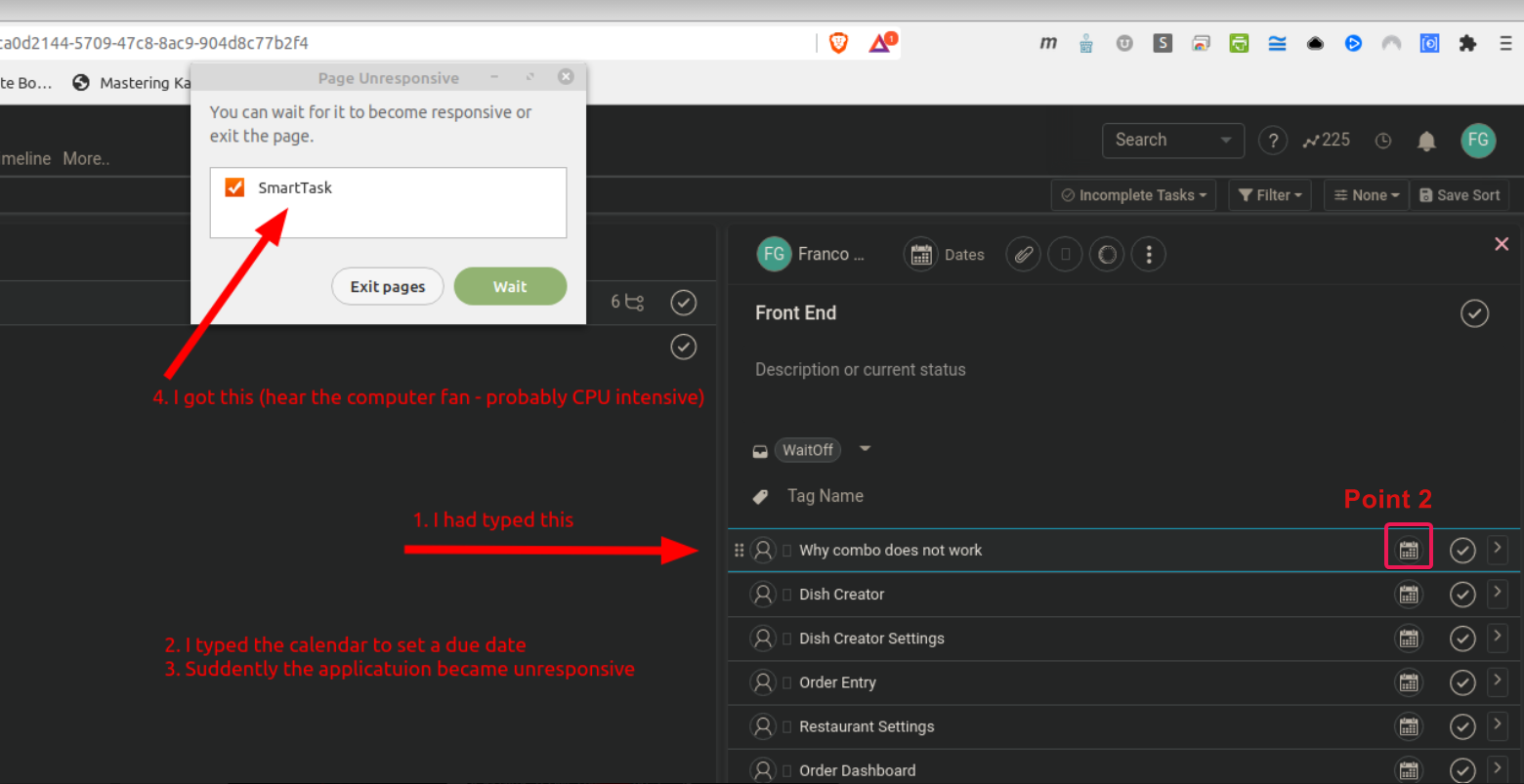Viewport: 1524px width, 784px height.
Task: Mark Order Dashboard subtask complete
Action: (x=1462, y=770)
